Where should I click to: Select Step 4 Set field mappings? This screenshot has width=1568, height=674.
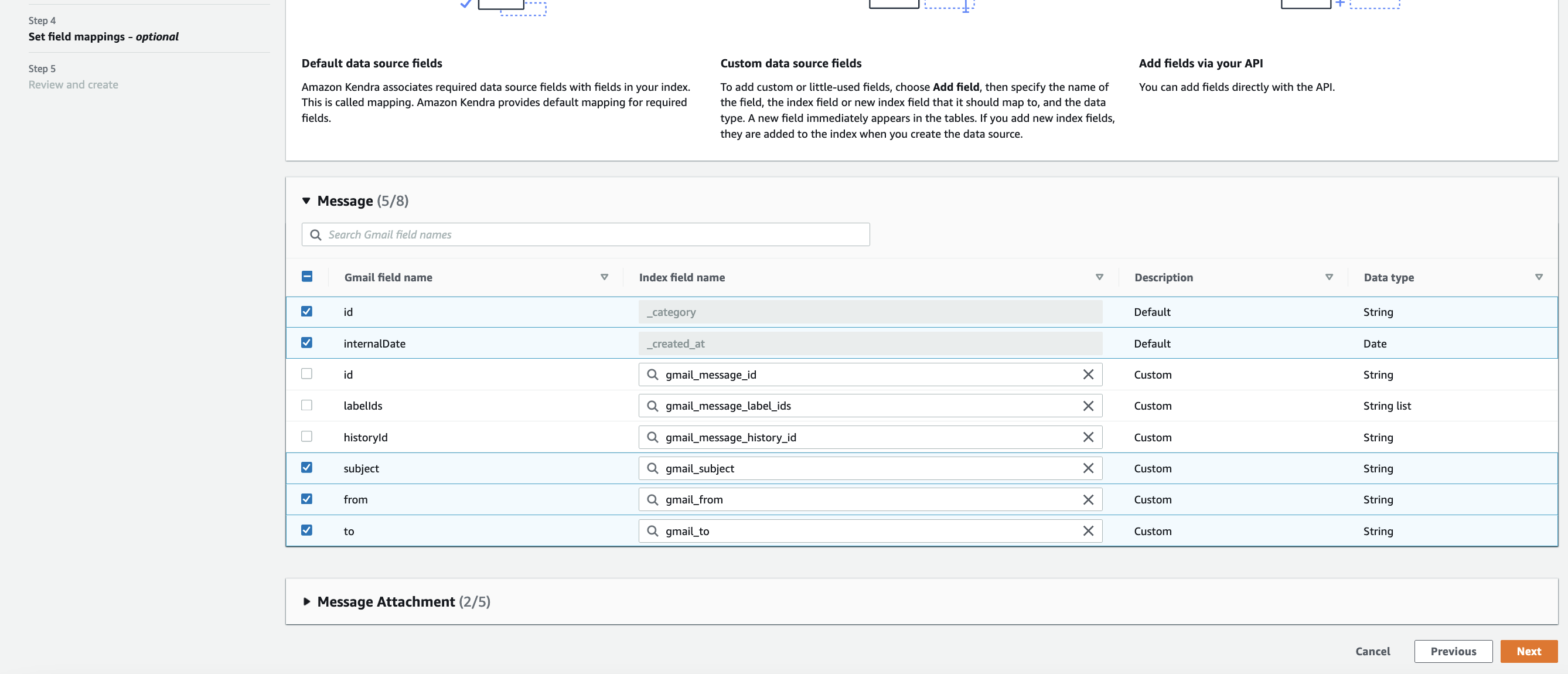[103, 36]
